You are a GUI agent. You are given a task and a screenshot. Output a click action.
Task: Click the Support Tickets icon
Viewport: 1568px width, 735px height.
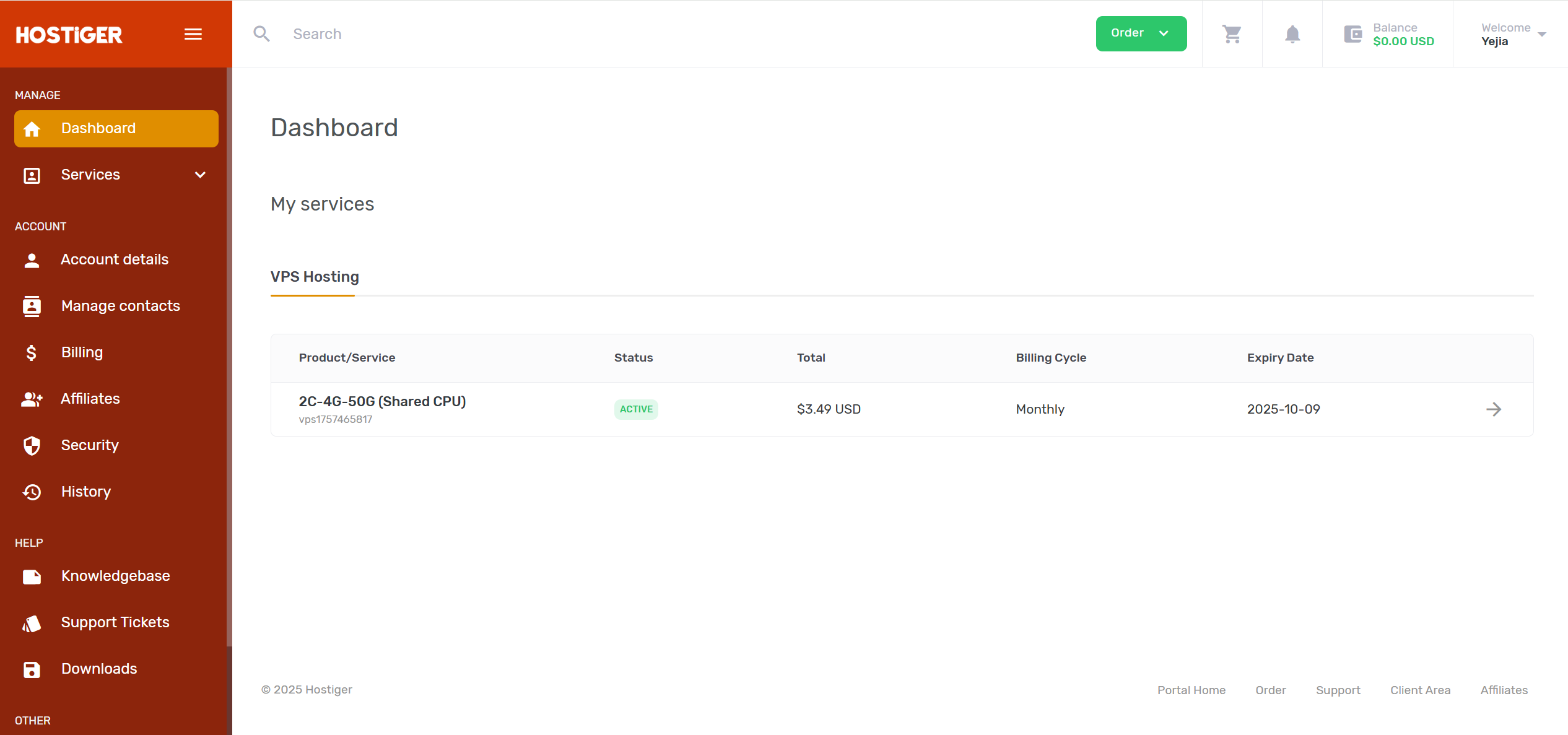point(32,624)
